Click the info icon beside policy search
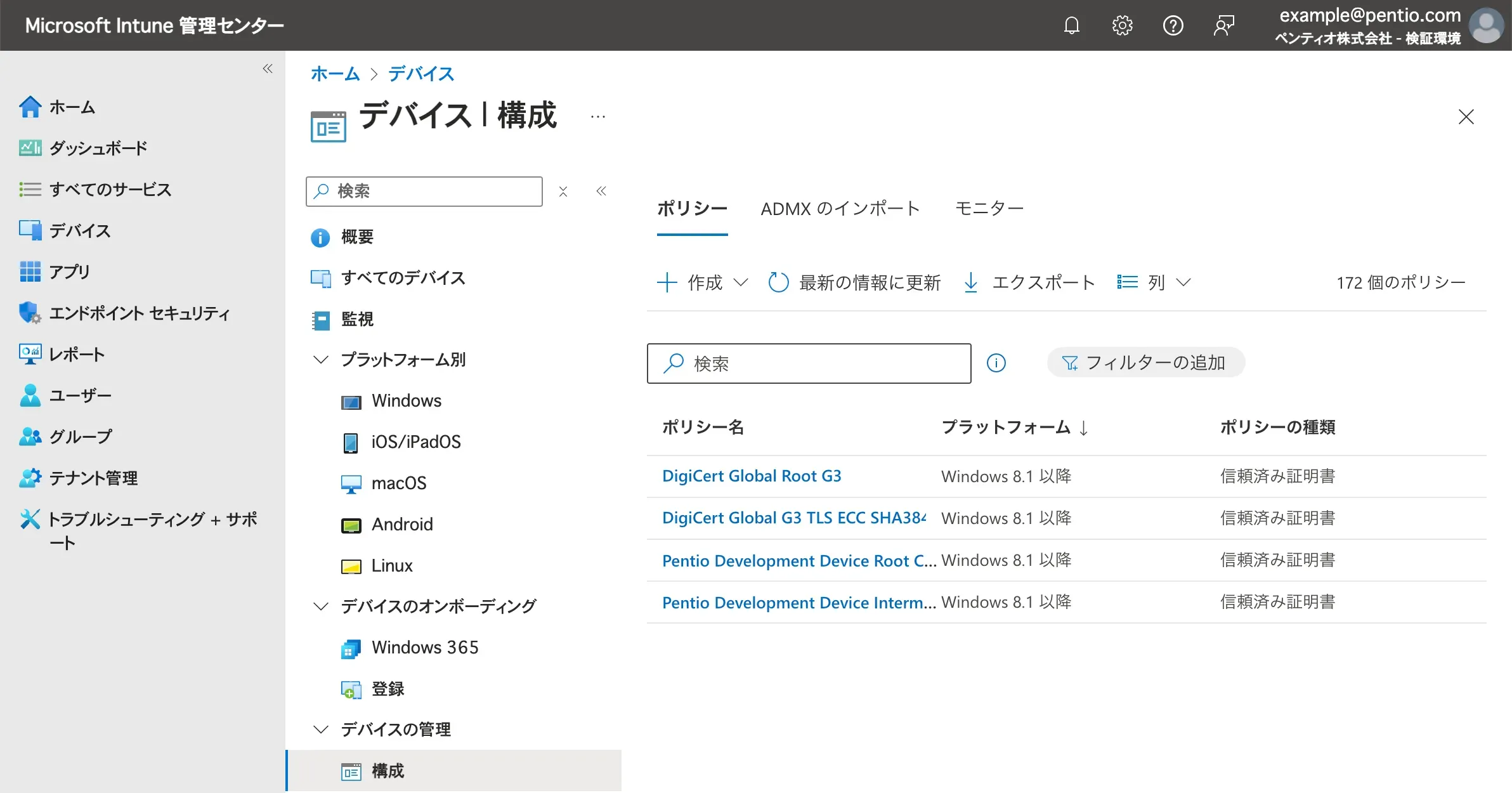The image size is (1512, 793). point(996,363)
